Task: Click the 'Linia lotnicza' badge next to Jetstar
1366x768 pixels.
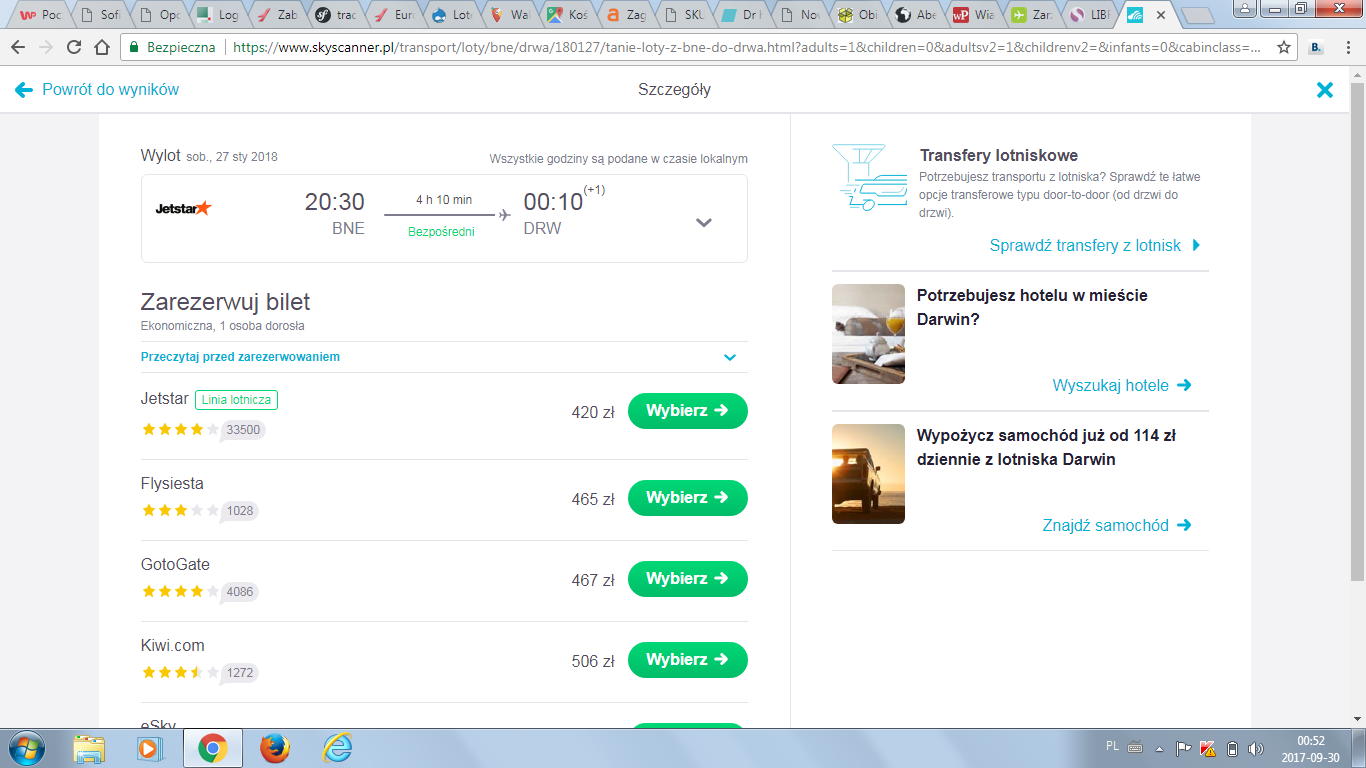Action: pyautogui.click(x=236, y=400)
